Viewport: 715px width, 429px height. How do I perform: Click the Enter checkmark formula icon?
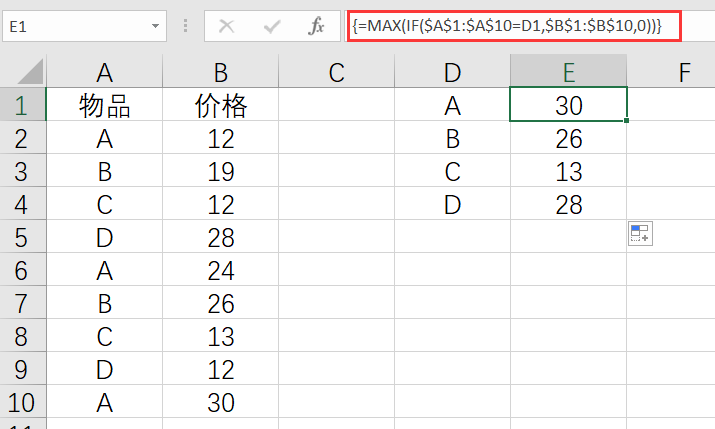272,26
